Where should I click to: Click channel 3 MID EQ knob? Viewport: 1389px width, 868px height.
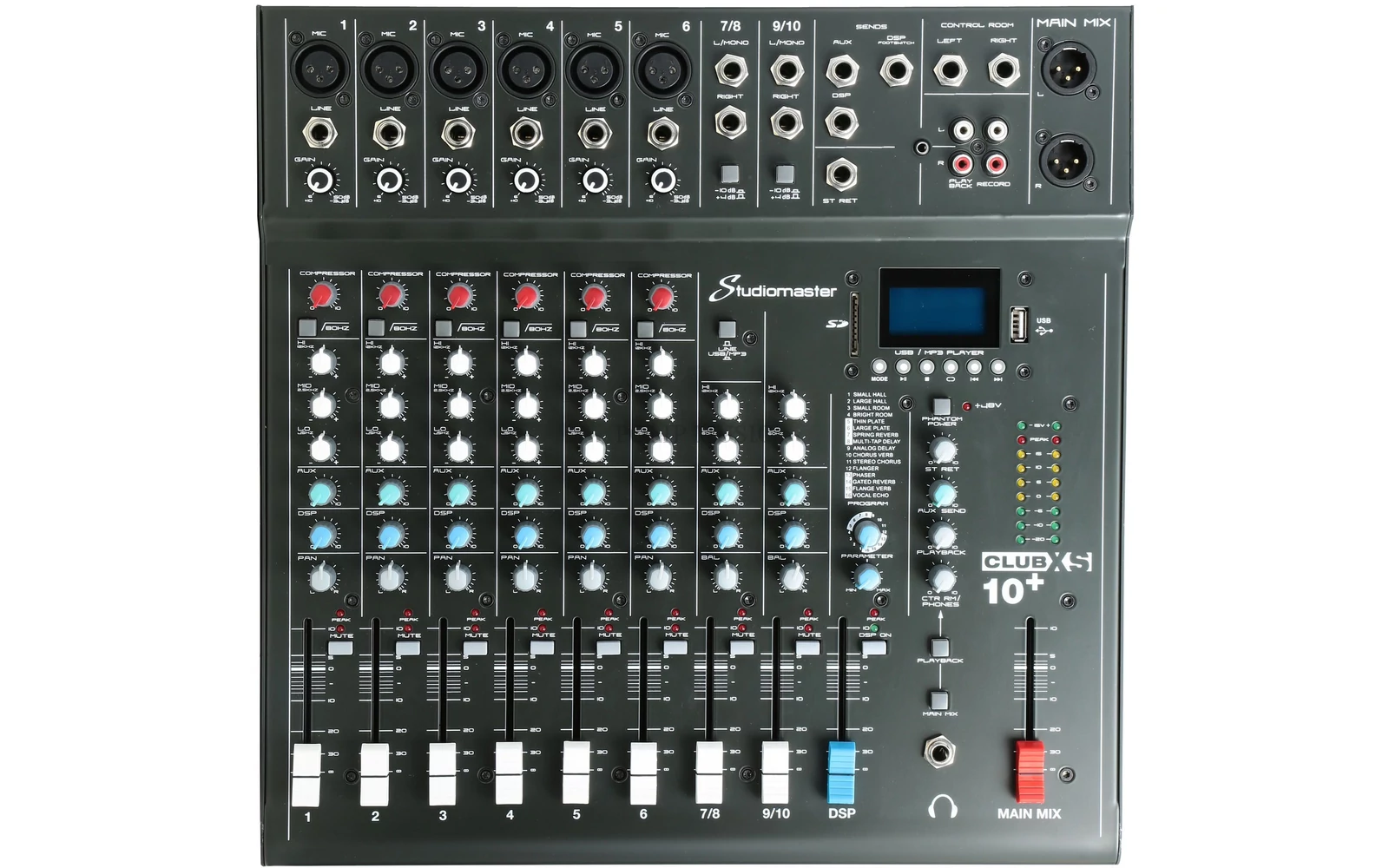pyautogui.click(x=459, y=405)
